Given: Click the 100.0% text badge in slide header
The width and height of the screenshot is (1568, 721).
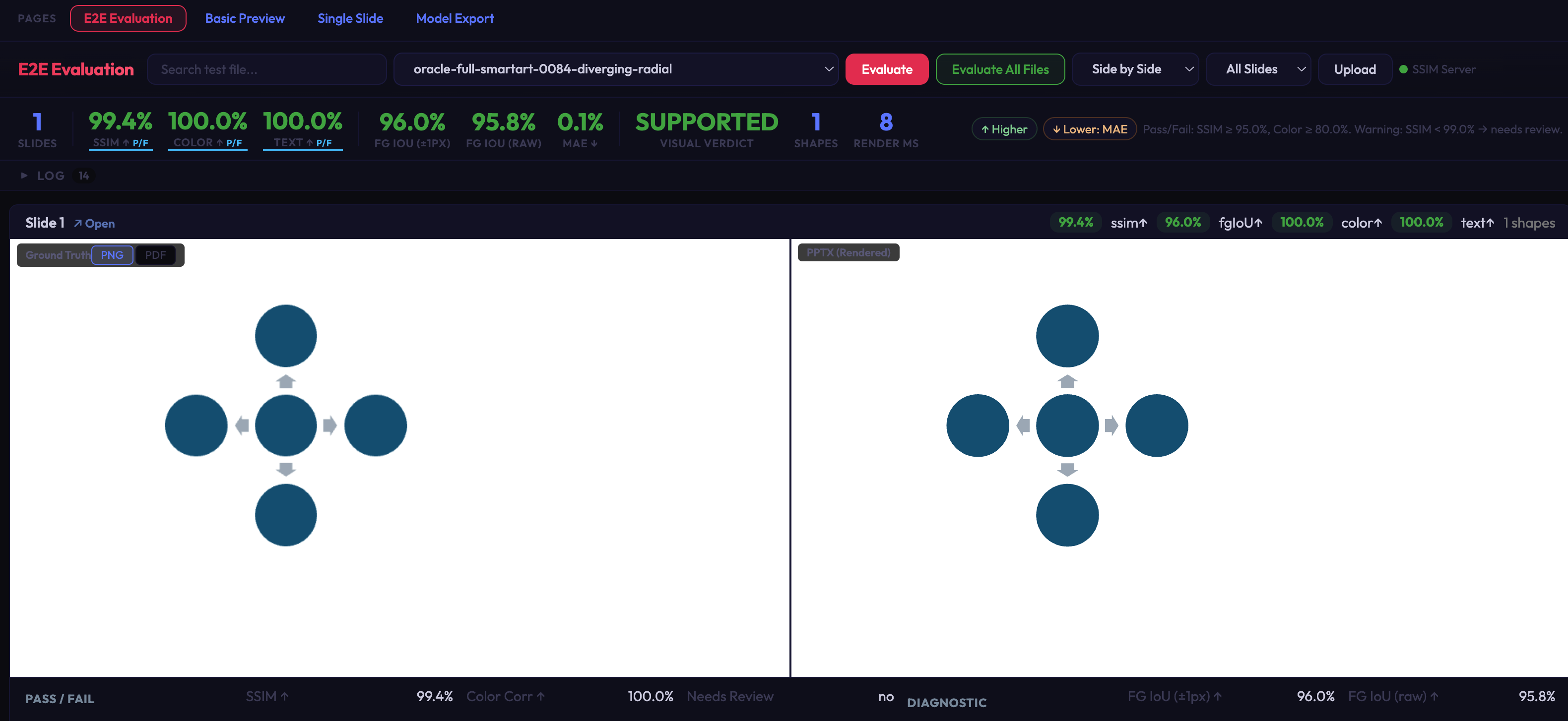Looking at the screenshot, I should coord(1421,223).
